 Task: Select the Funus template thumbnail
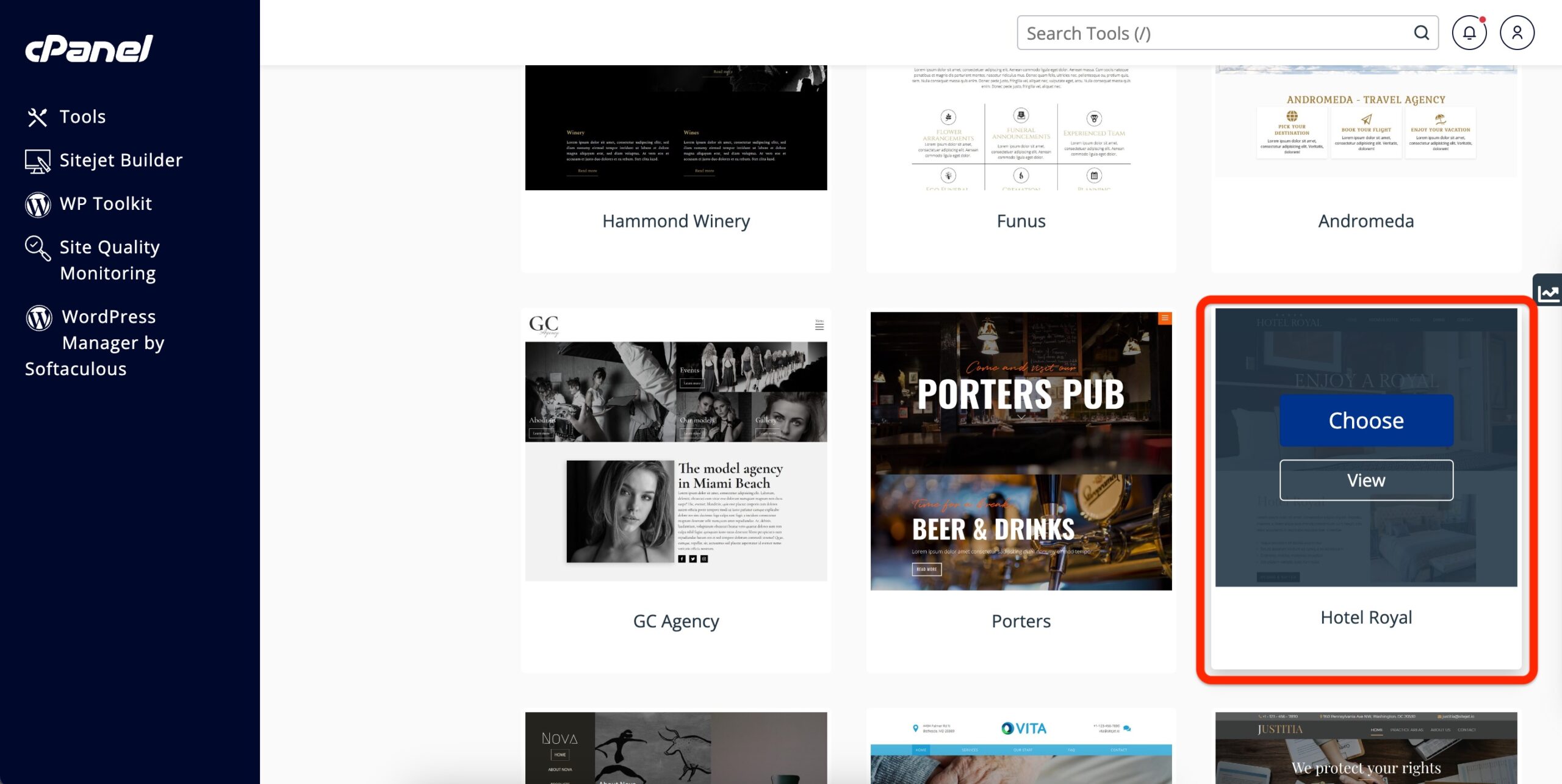[x=1021, y=128]
